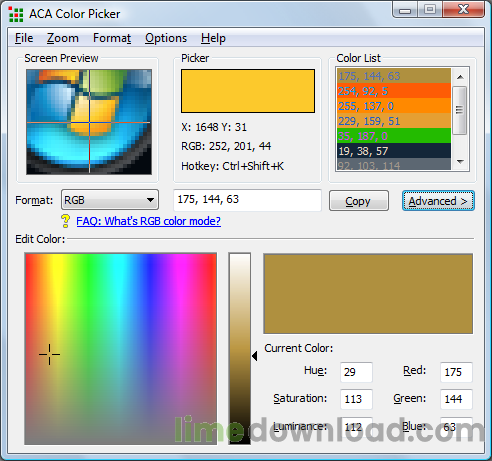Viewport: 492px width, 461px height.
Task: Click the question mark FAQ icon
Action: click(x=66, y=221)
